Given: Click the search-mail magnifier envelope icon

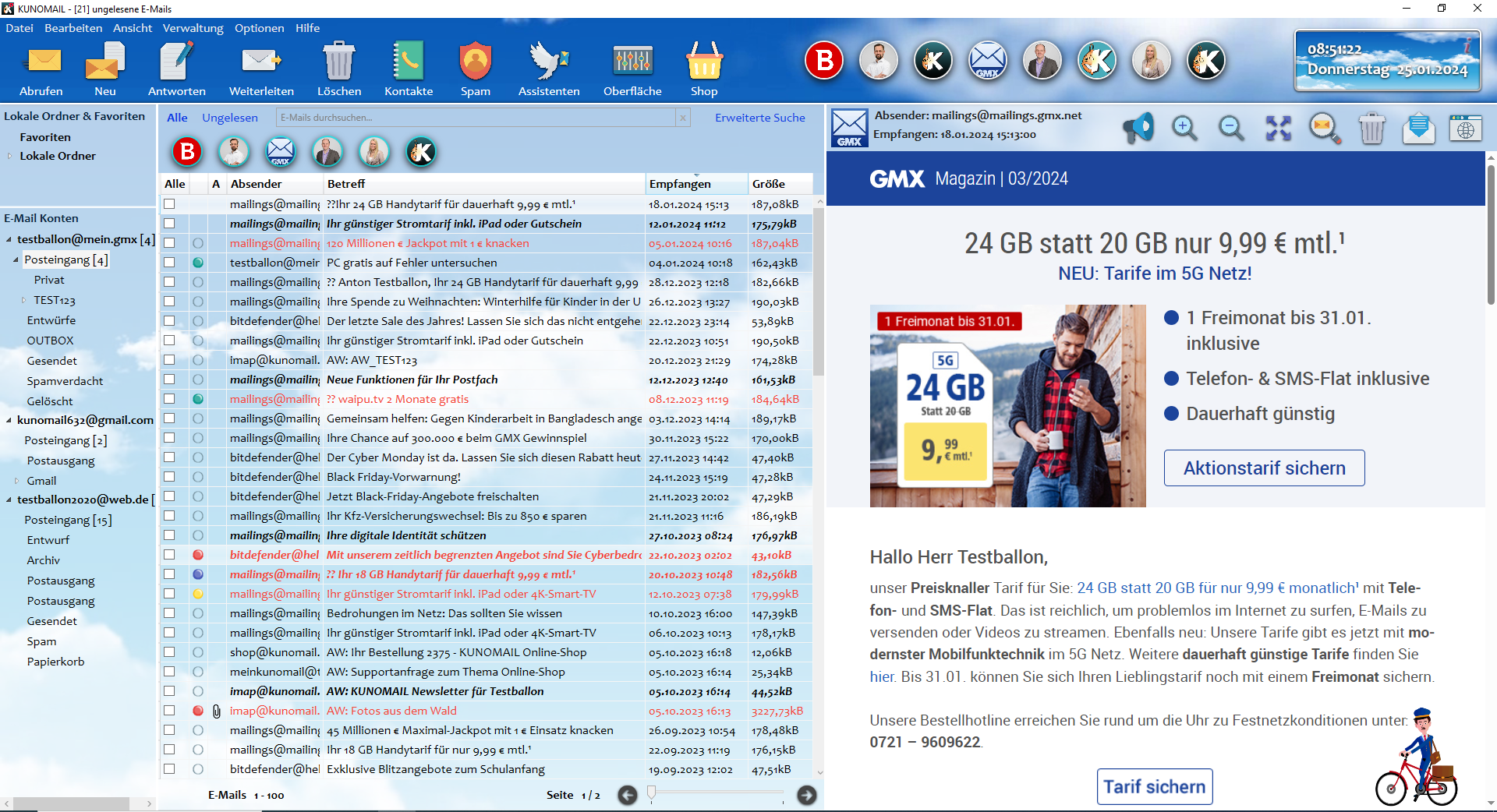Looking at the screenshot, I should pyautogui.click(x=1325, y=128).
